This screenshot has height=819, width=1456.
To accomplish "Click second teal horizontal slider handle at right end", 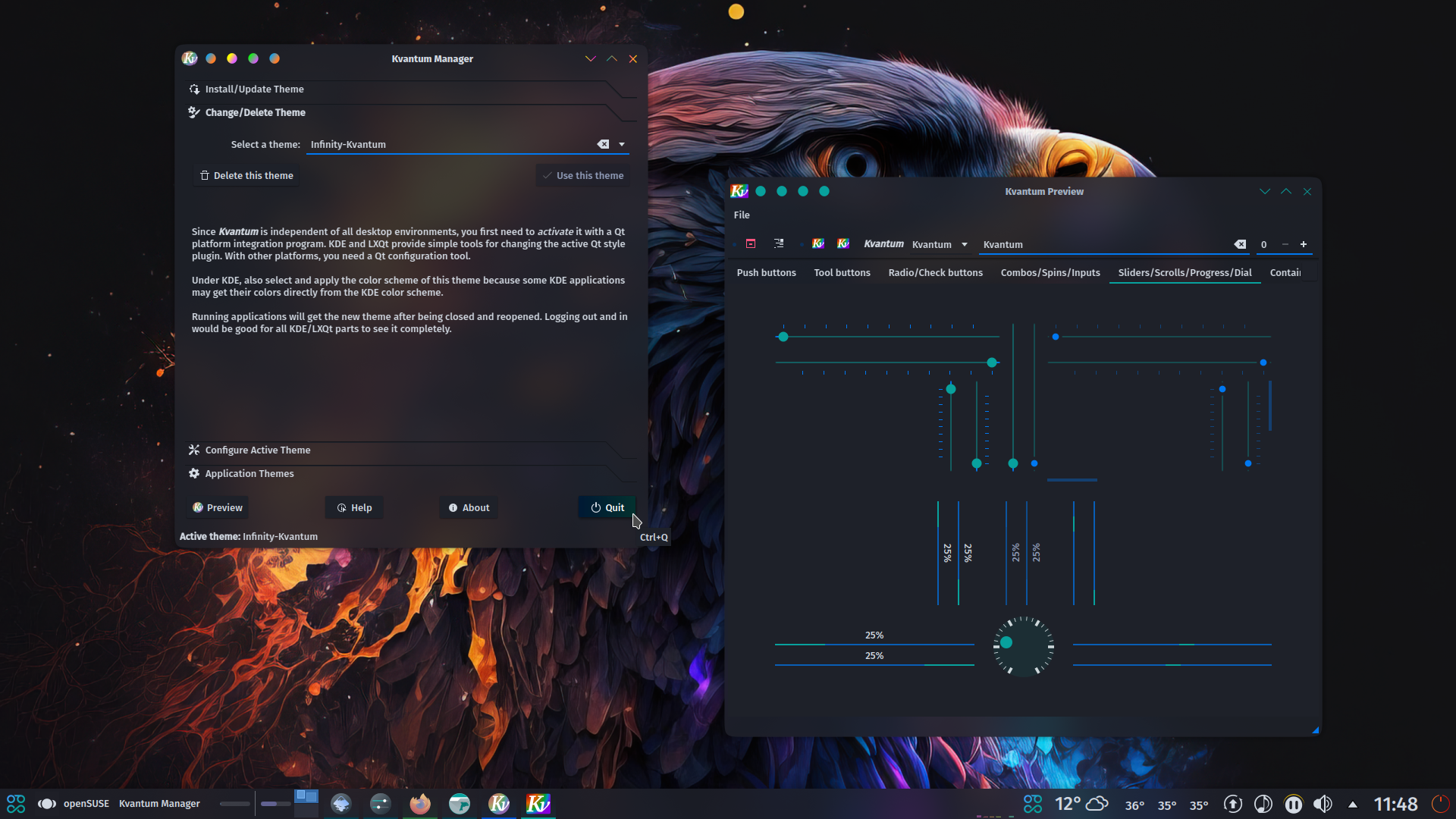I will click(992, 362).
